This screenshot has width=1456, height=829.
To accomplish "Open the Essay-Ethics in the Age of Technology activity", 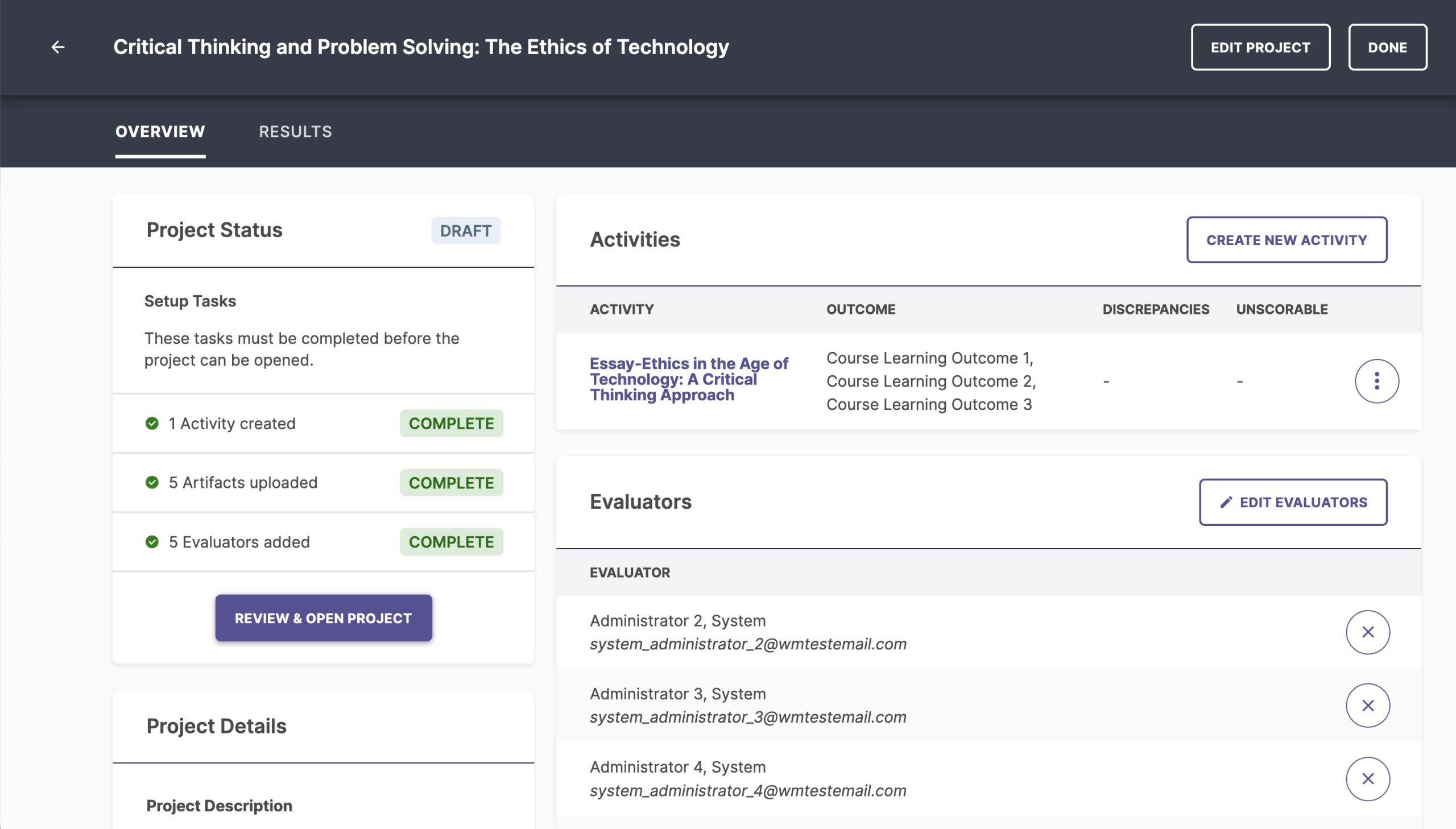I will point(689,379).
